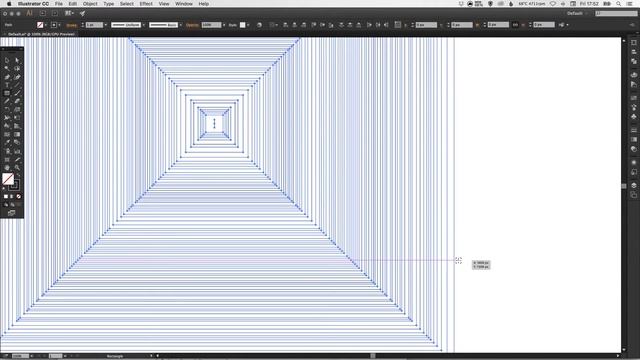
Task: Select the Shape Builder tool
Action: coord(7,126)
